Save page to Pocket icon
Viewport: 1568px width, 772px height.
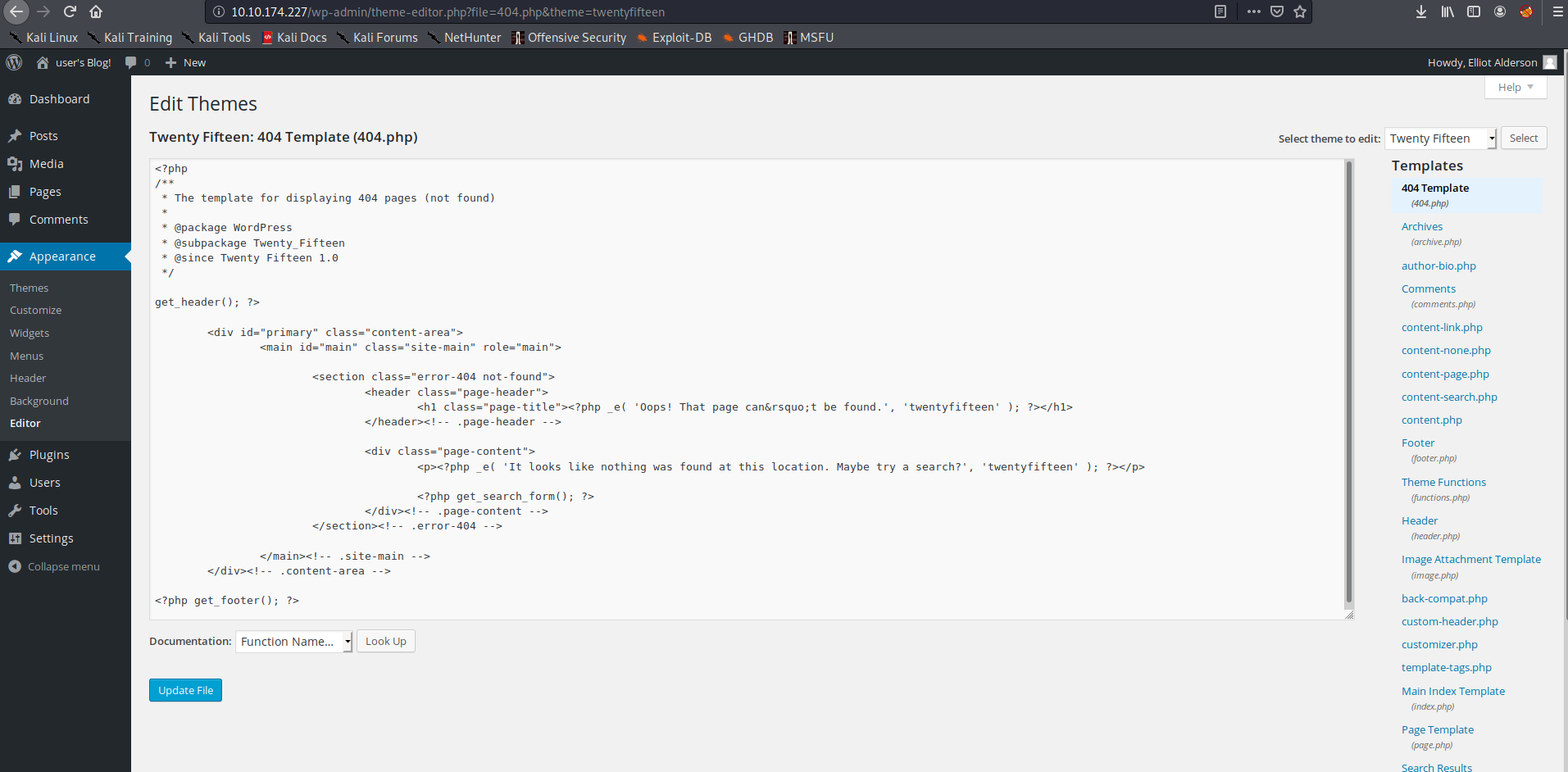coord(1277,11)
